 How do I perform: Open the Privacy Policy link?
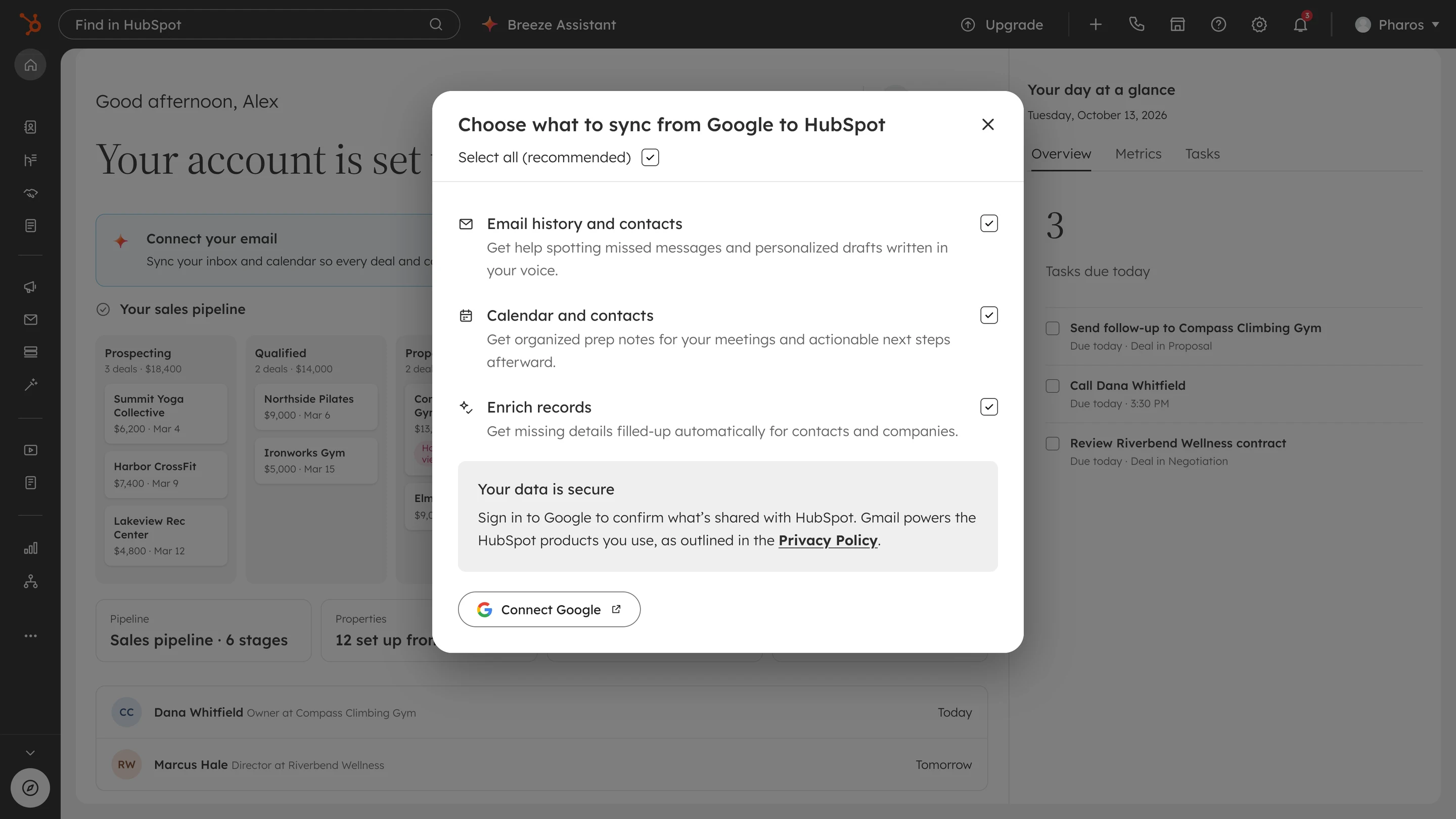coord(828,540)
